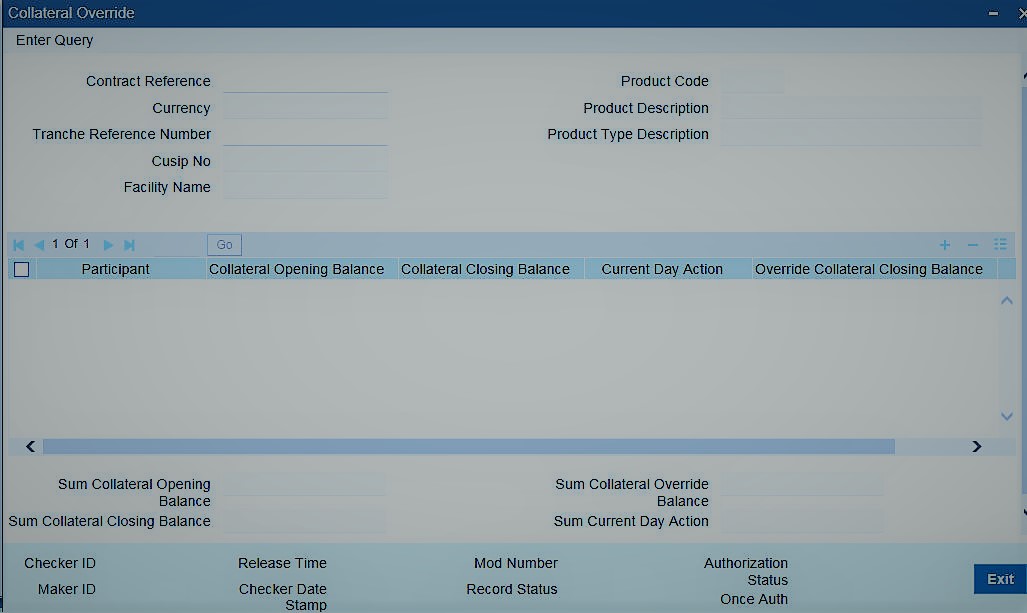1027x613 pixels.
Task: Open single record view icon
Action: click(1000, 244)
